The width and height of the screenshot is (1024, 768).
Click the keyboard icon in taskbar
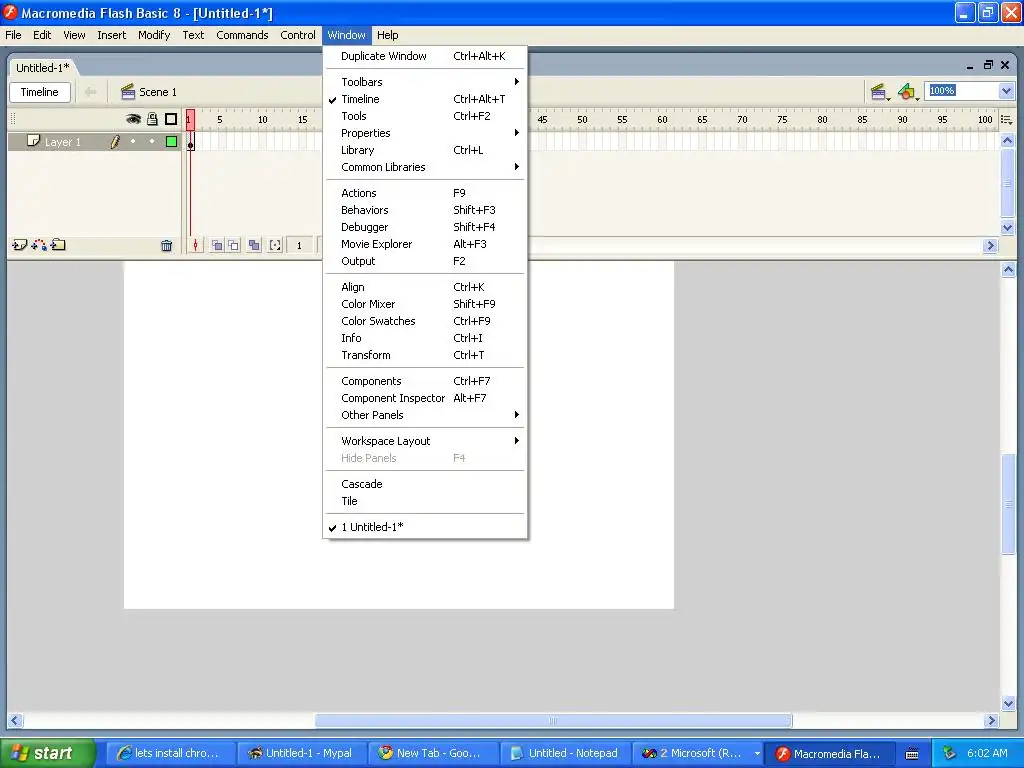pos(912,754)
